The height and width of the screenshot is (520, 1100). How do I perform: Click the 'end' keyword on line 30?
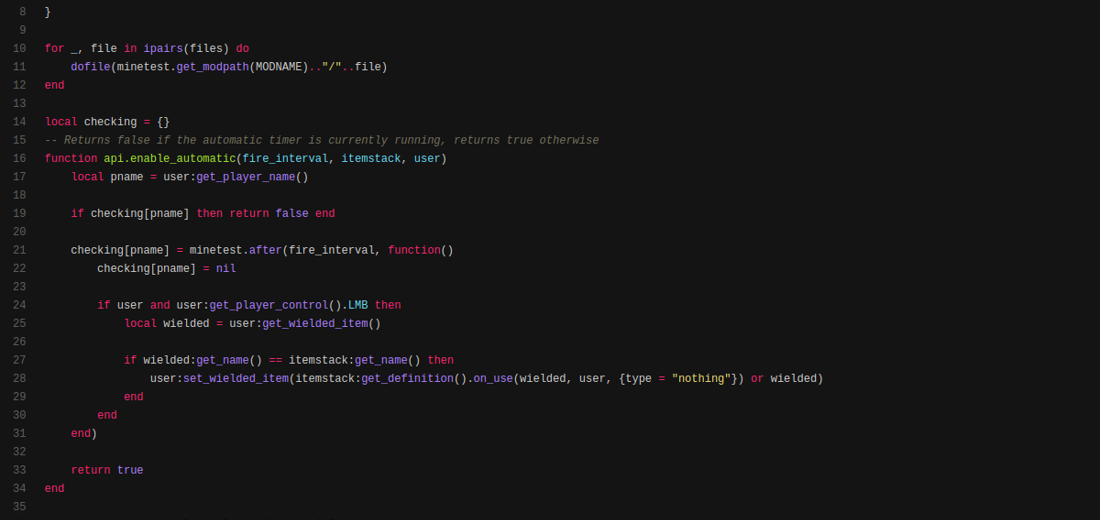(107, 415)
